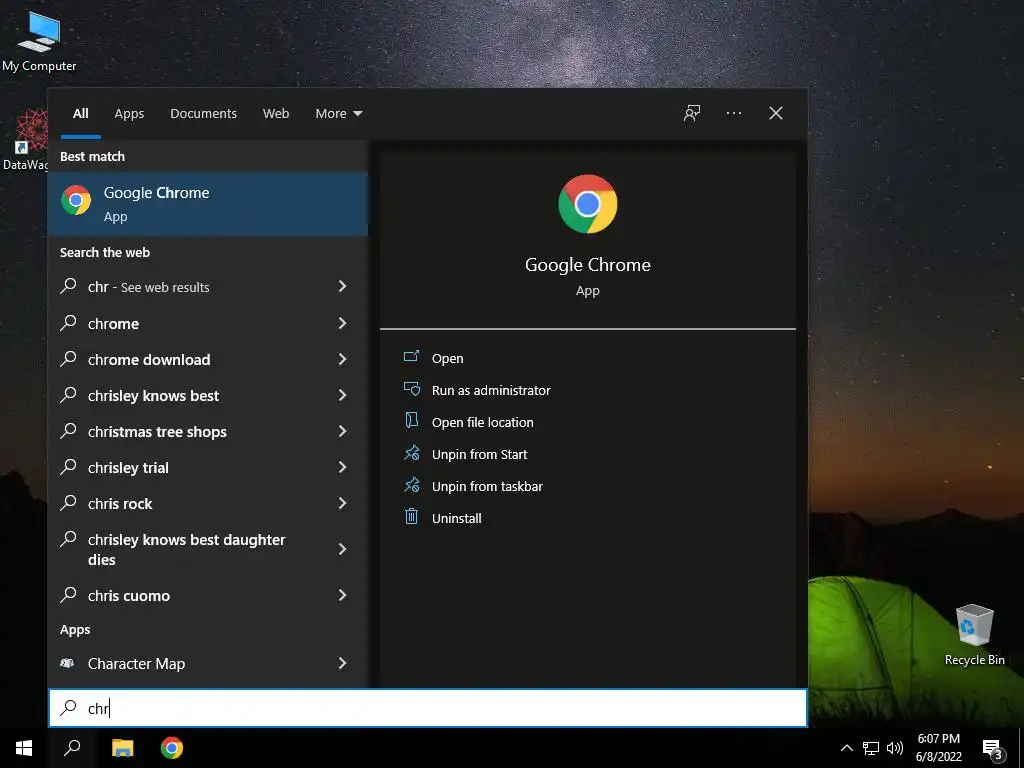
Task: Click the Show desktop sliver at the right end of the taskbar
Action: click(1021, 748)
